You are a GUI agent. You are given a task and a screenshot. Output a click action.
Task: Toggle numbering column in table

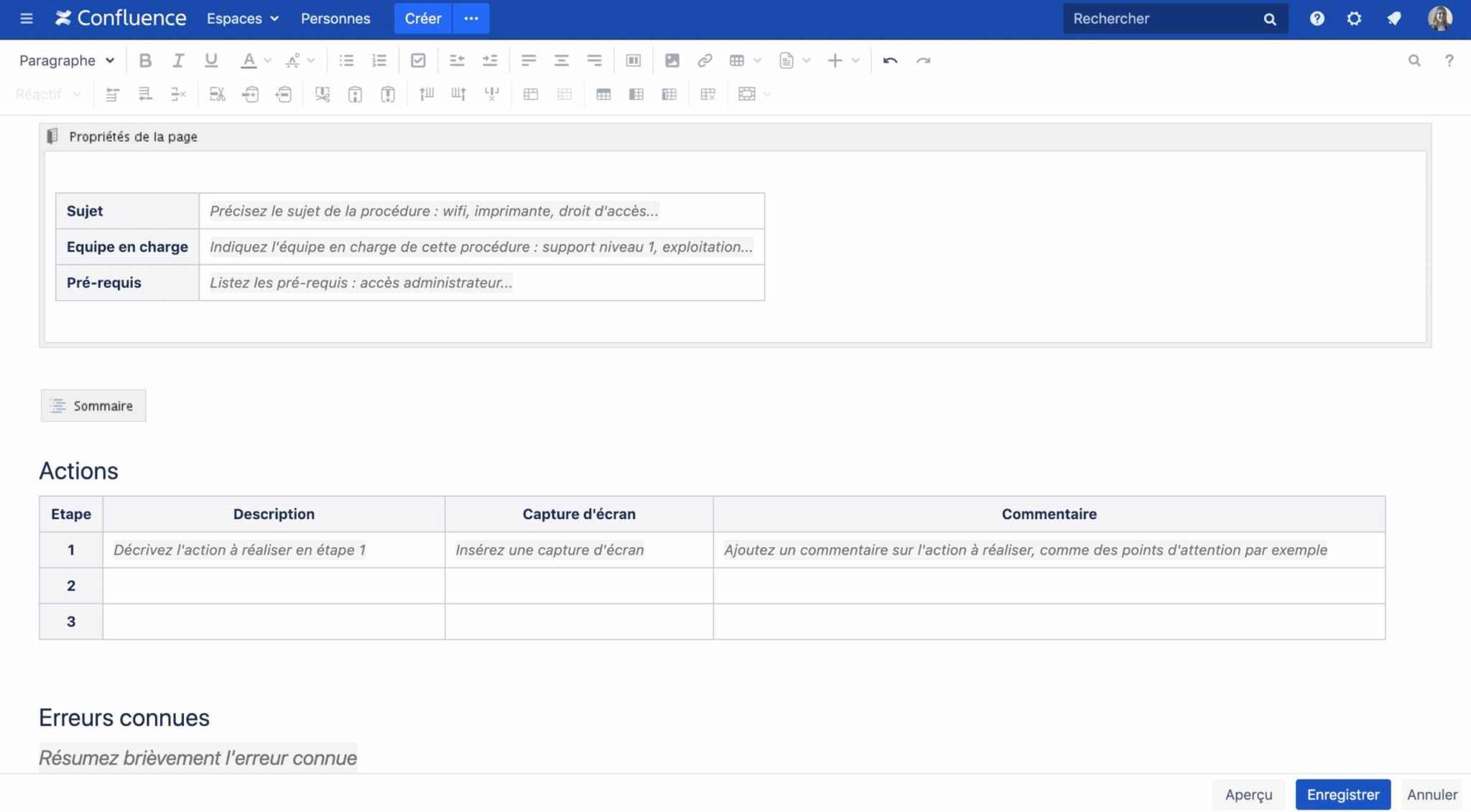click(669, 94)
